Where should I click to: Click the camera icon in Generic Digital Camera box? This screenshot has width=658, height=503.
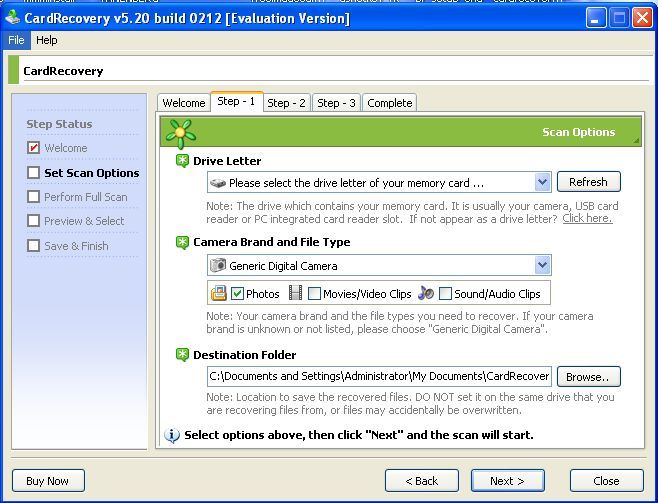click(218, 265)
